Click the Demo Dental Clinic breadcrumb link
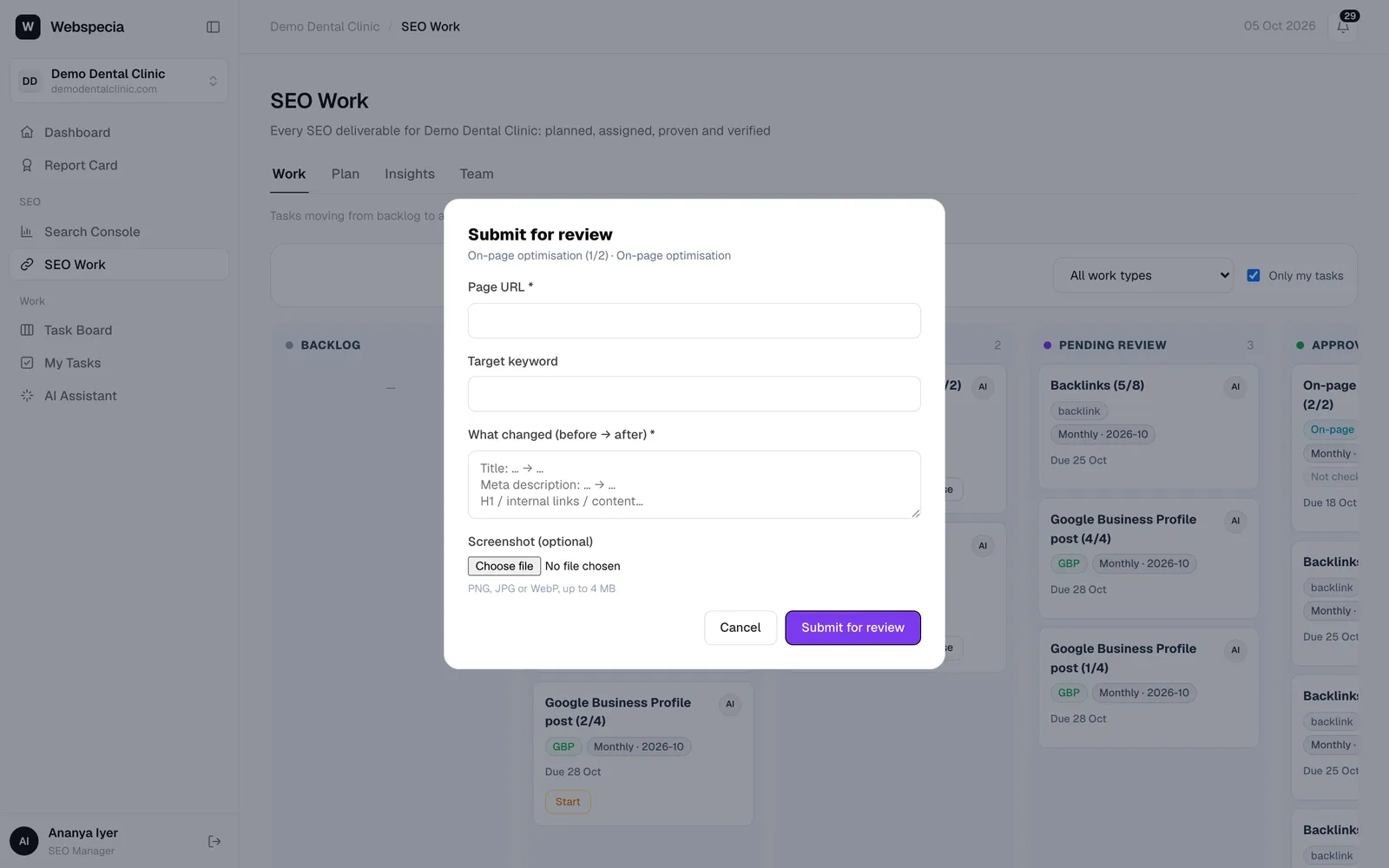The image size is (1389, 868). (x=325, y=27)
